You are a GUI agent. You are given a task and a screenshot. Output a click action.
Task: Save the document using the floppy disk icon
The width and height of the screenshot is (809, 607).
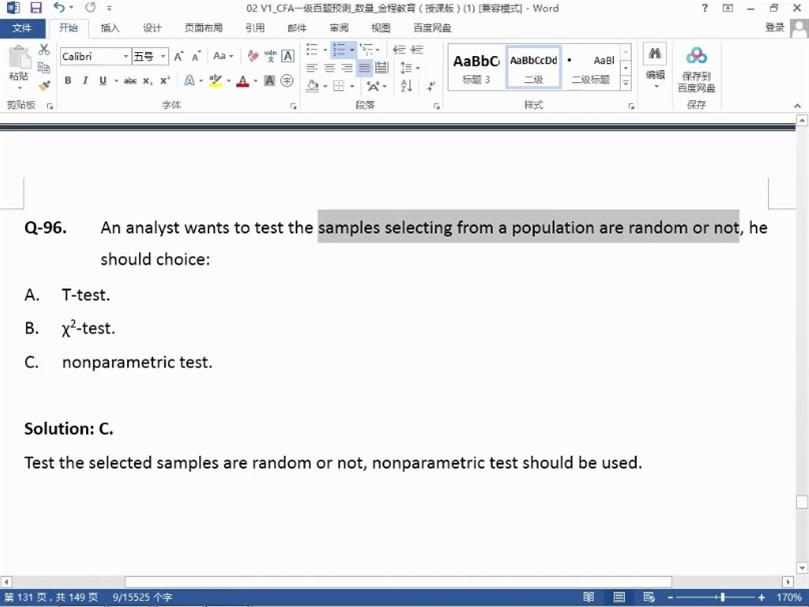click(35, 8)
